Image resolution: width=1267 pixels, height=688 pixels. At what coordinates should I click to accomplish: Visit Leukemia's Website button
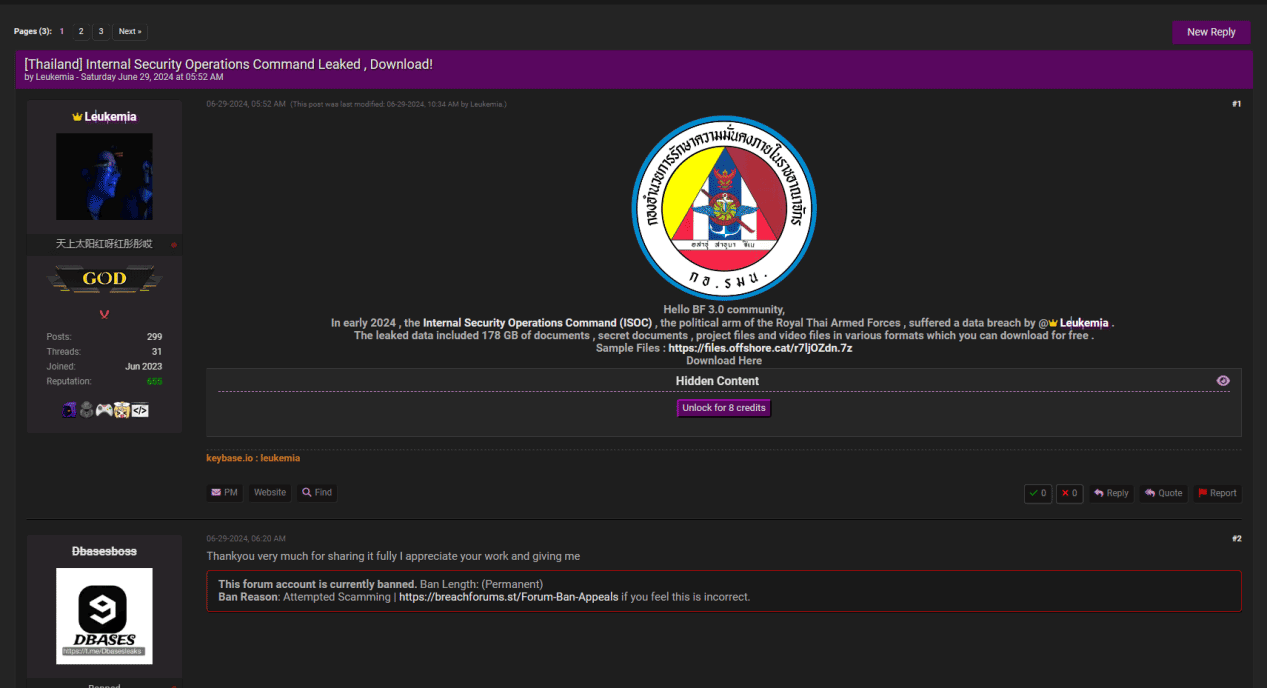coord(270,492)
